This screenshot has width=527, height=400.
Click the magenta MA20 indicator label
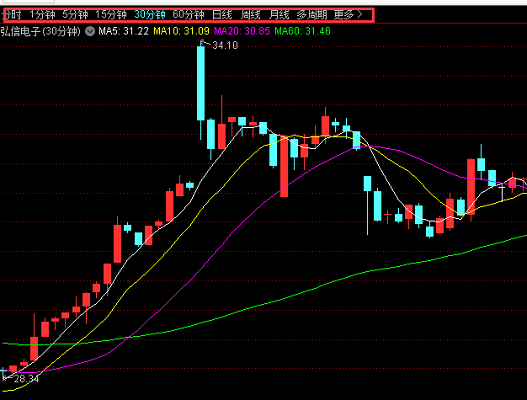click(x=242, y=31)
